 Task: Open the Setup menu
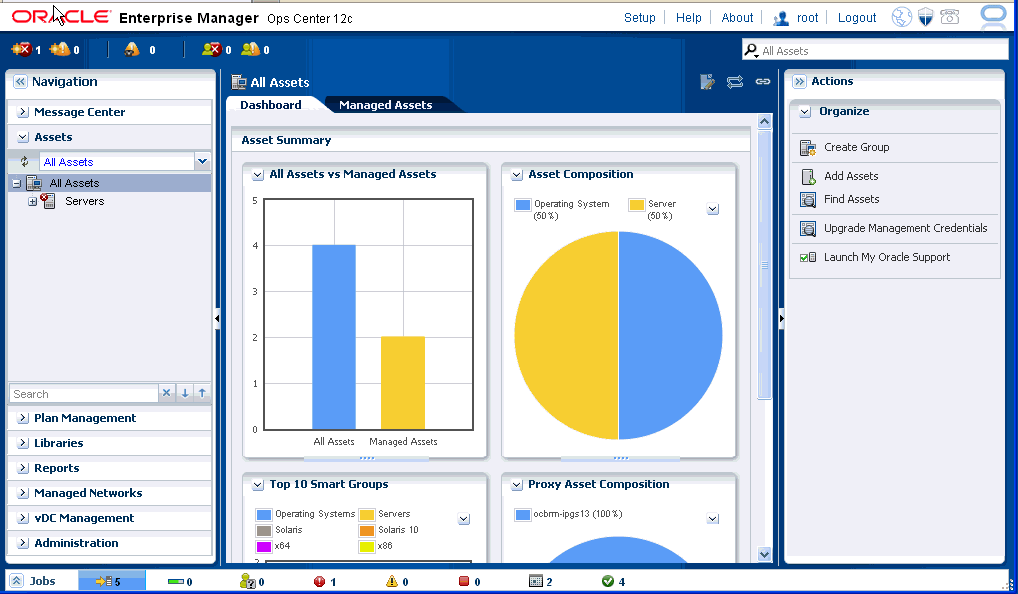pyautogui.click(x=639, y=18)
